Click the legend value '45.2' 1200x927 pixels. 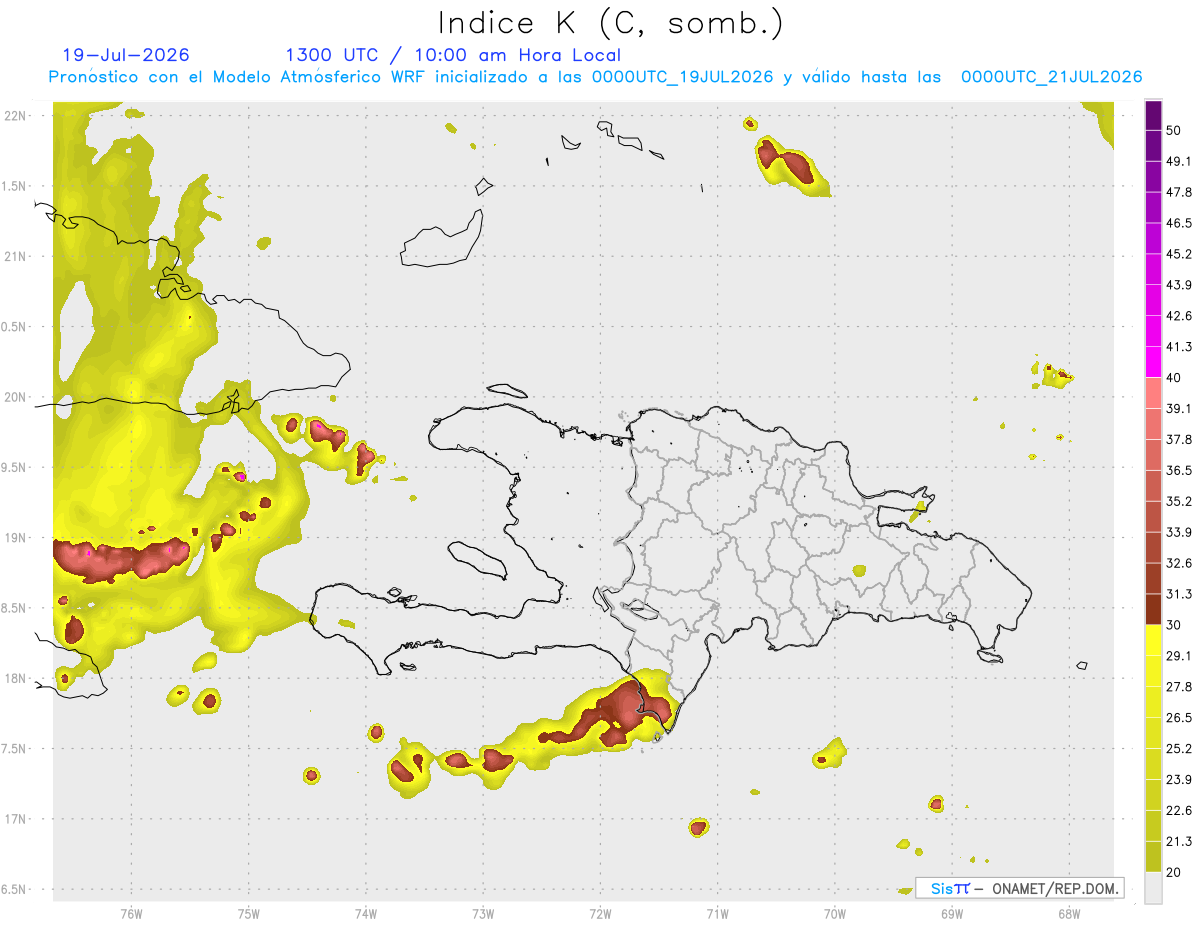(1179, 254)
